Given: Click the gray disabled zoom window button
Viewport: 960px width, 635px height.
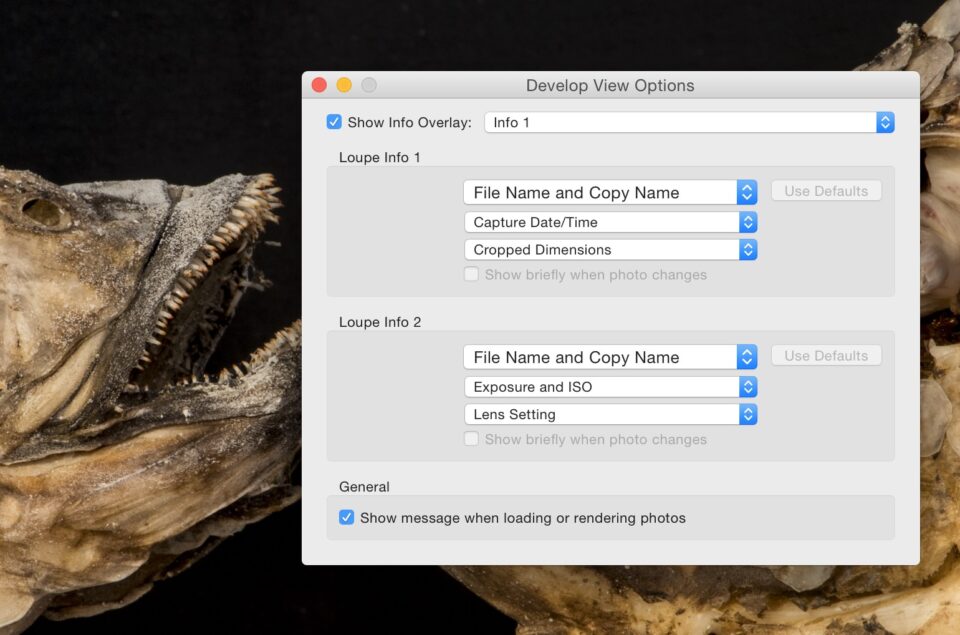Looking at the screenshot, I should pyautogui.click(x=369, y=86).
